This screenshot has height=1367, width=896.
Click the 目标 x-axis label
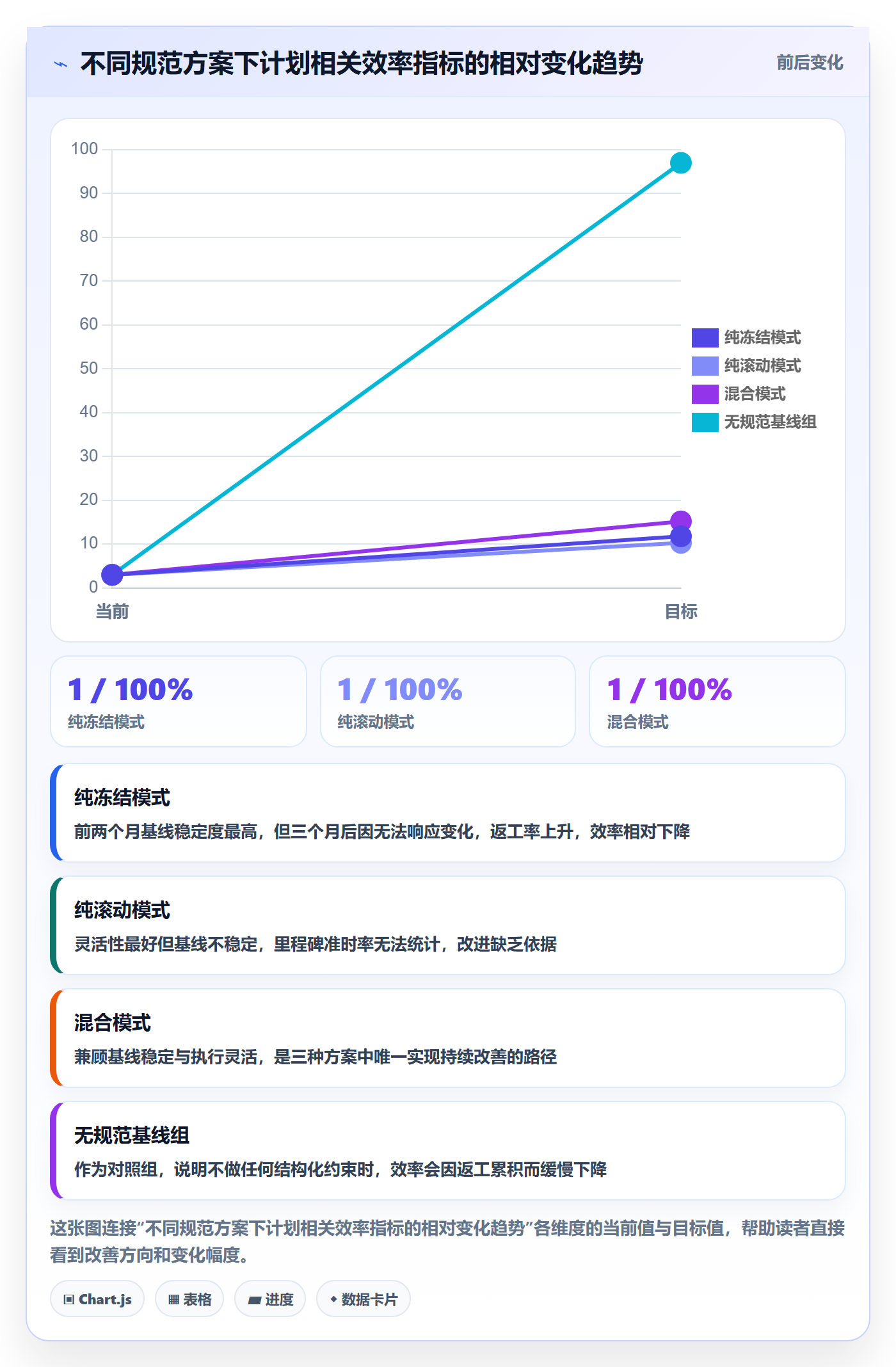681,612
